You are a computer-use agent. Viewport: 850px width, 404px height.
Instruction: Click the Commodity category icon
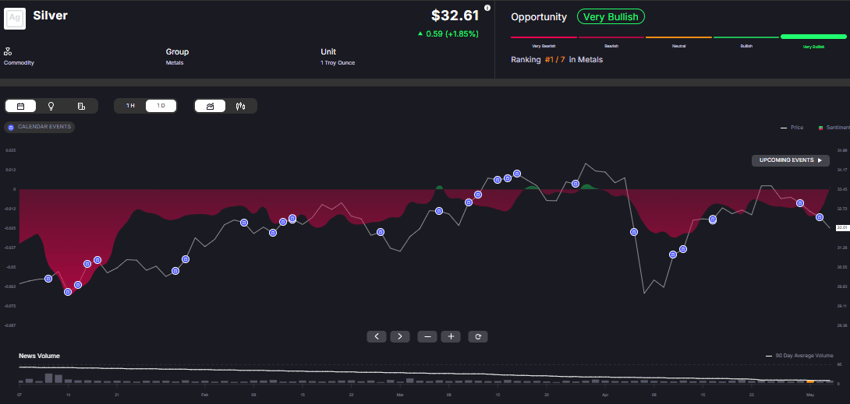pyautogui.click(x=8, y=52)
